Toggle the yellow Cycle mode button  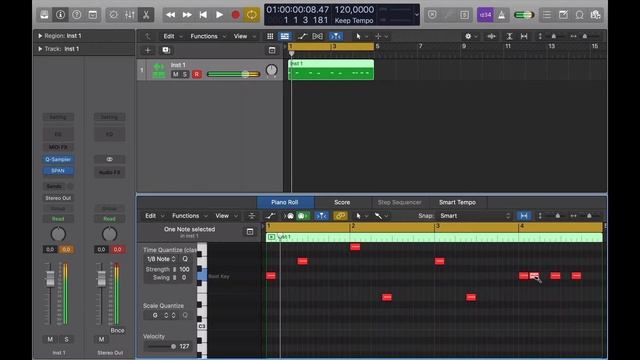coord(251,15)
